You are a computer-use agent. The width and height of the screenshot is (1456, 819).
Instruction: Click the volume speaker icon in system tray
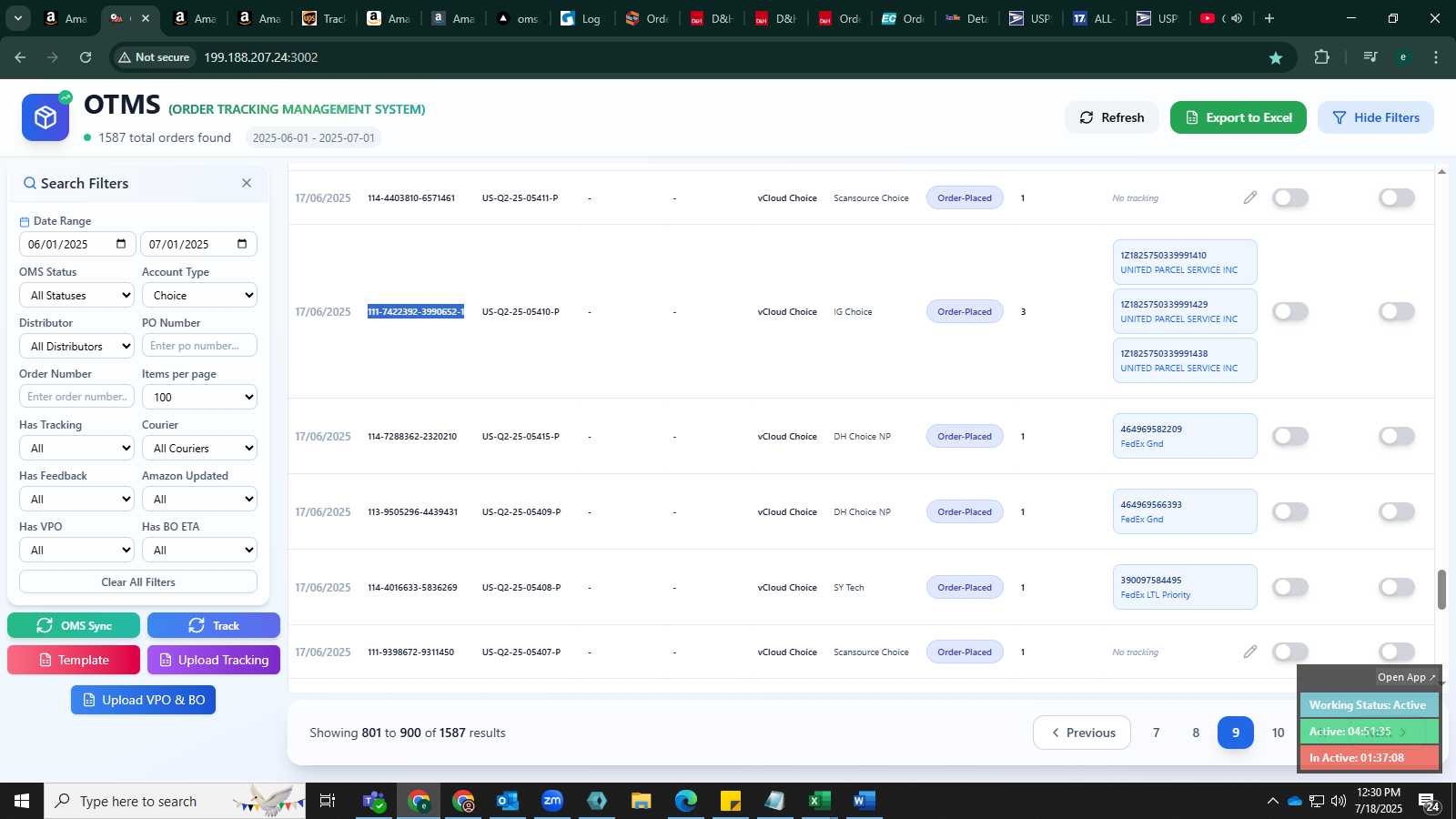1339,801
